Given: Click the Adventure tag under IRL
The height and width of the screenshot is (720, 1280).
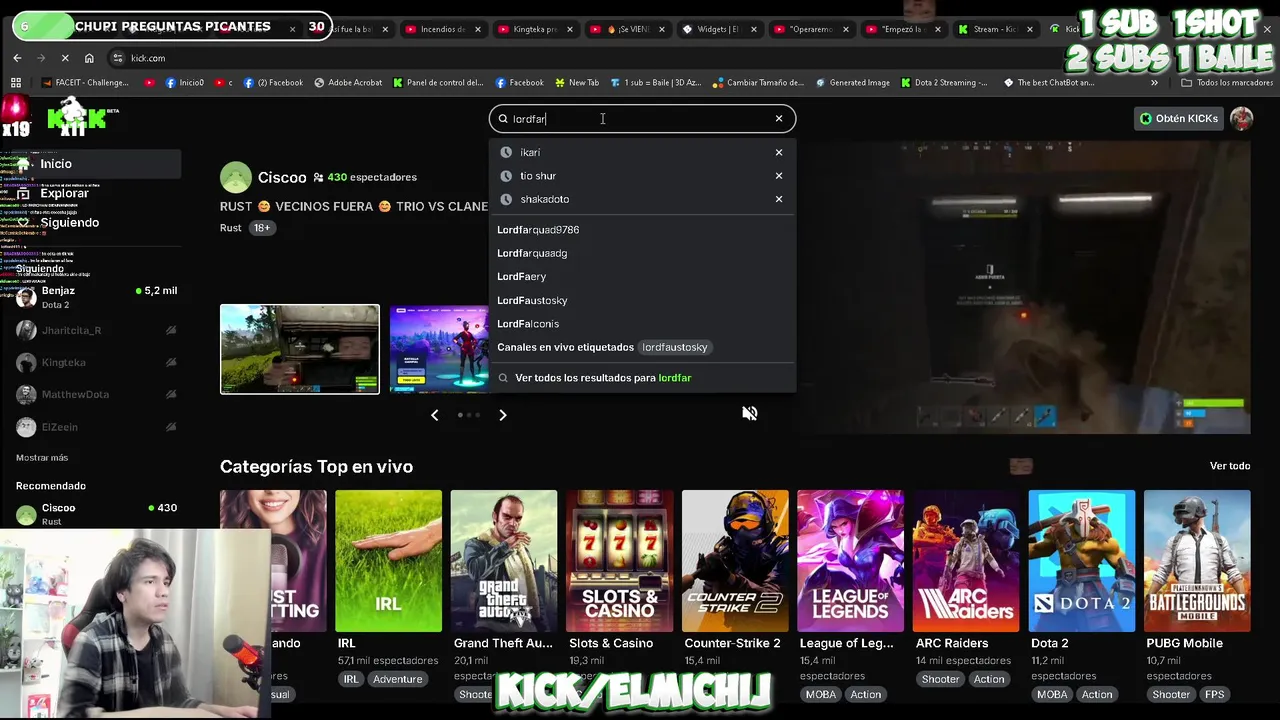Looking at the screenshot, I should click(397, 679).
